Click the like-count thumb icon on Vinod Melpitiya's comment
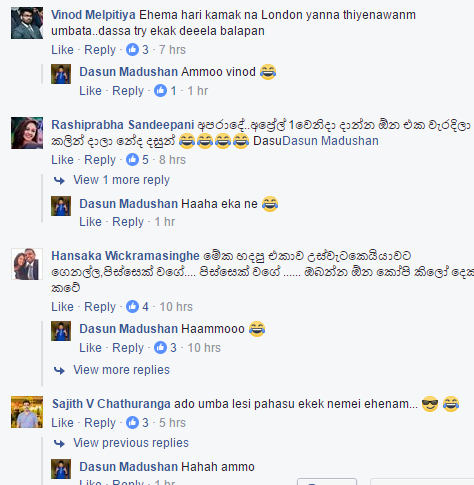 click(132, 50)
